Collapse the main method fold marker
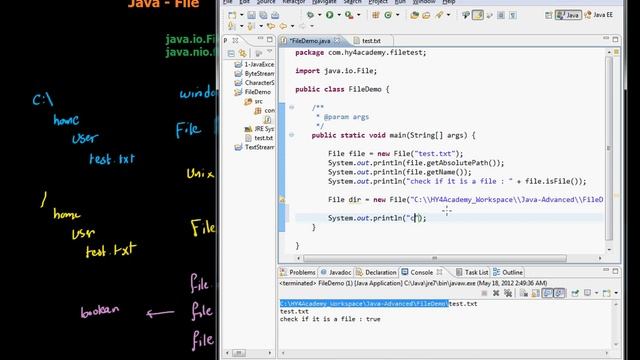Screen dimensions: 640x360 point(291,135)
